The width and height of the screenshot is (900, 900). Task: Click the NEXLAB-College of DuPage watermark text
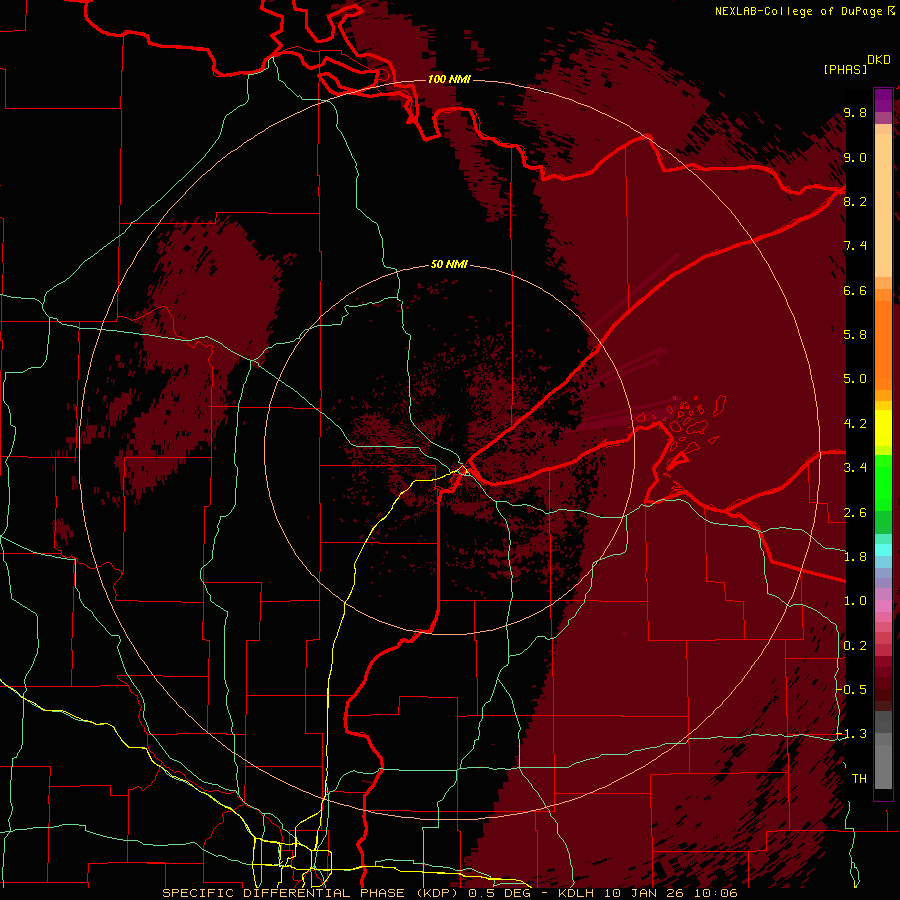point(804,11)
